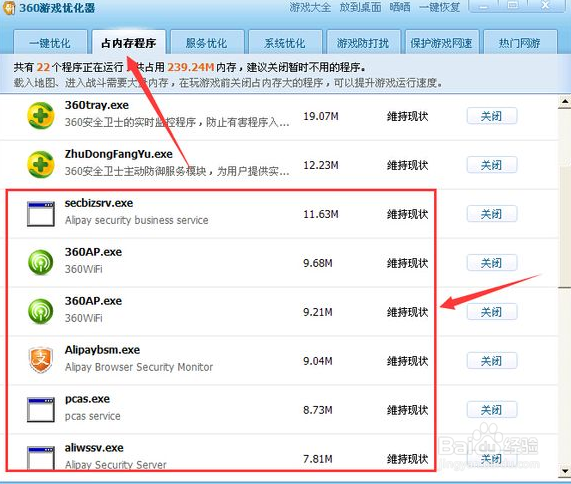Click the 19.07M memory value
Image resolution: width=571 pixels, height=484 pixels.
pos(321,116)
